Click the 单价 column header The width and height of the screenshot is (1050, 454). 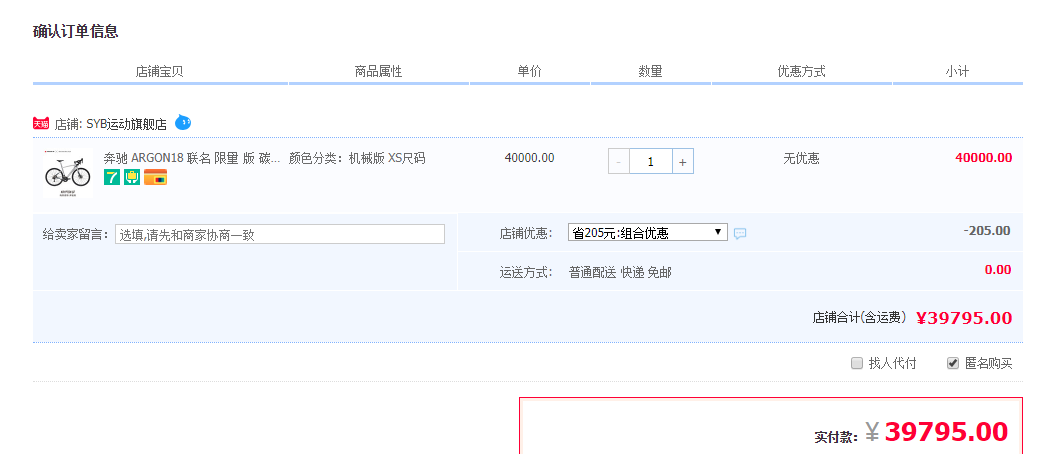point(529,72)
